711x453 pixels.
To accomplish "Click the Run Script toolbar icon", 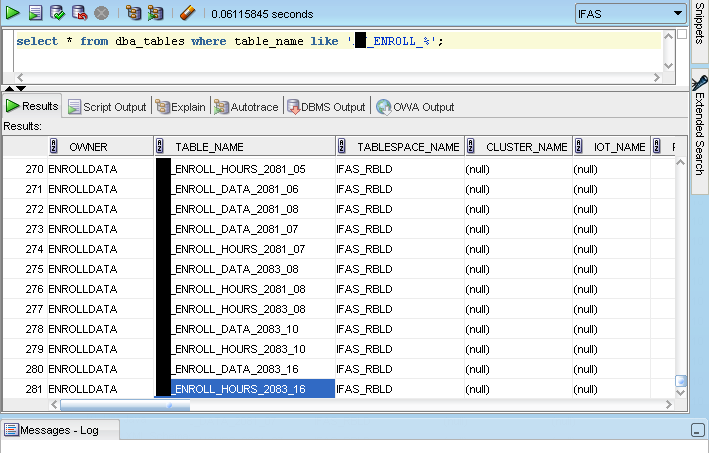I will (x=35, y=13).
